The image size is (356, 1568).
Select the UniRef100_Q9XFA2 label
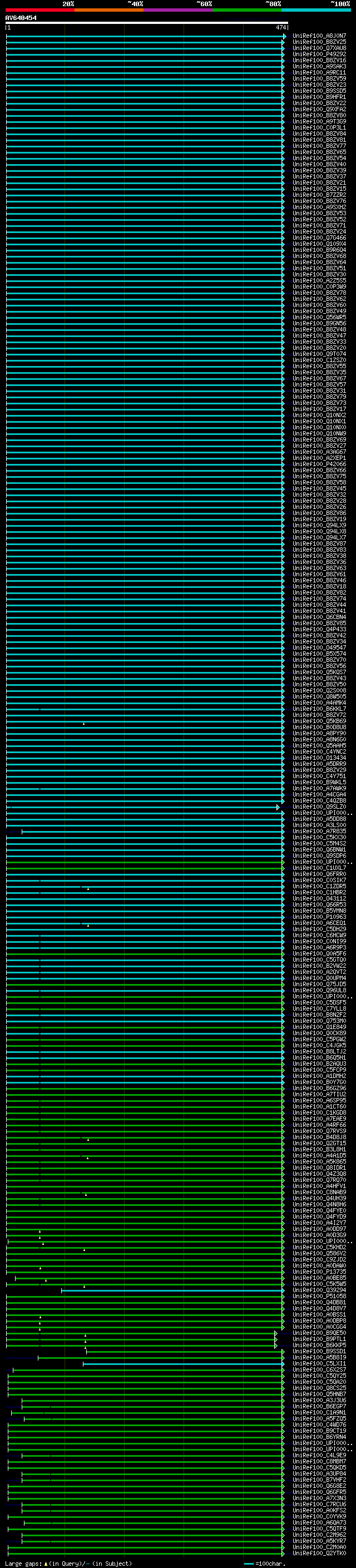(x=319, y=109)
